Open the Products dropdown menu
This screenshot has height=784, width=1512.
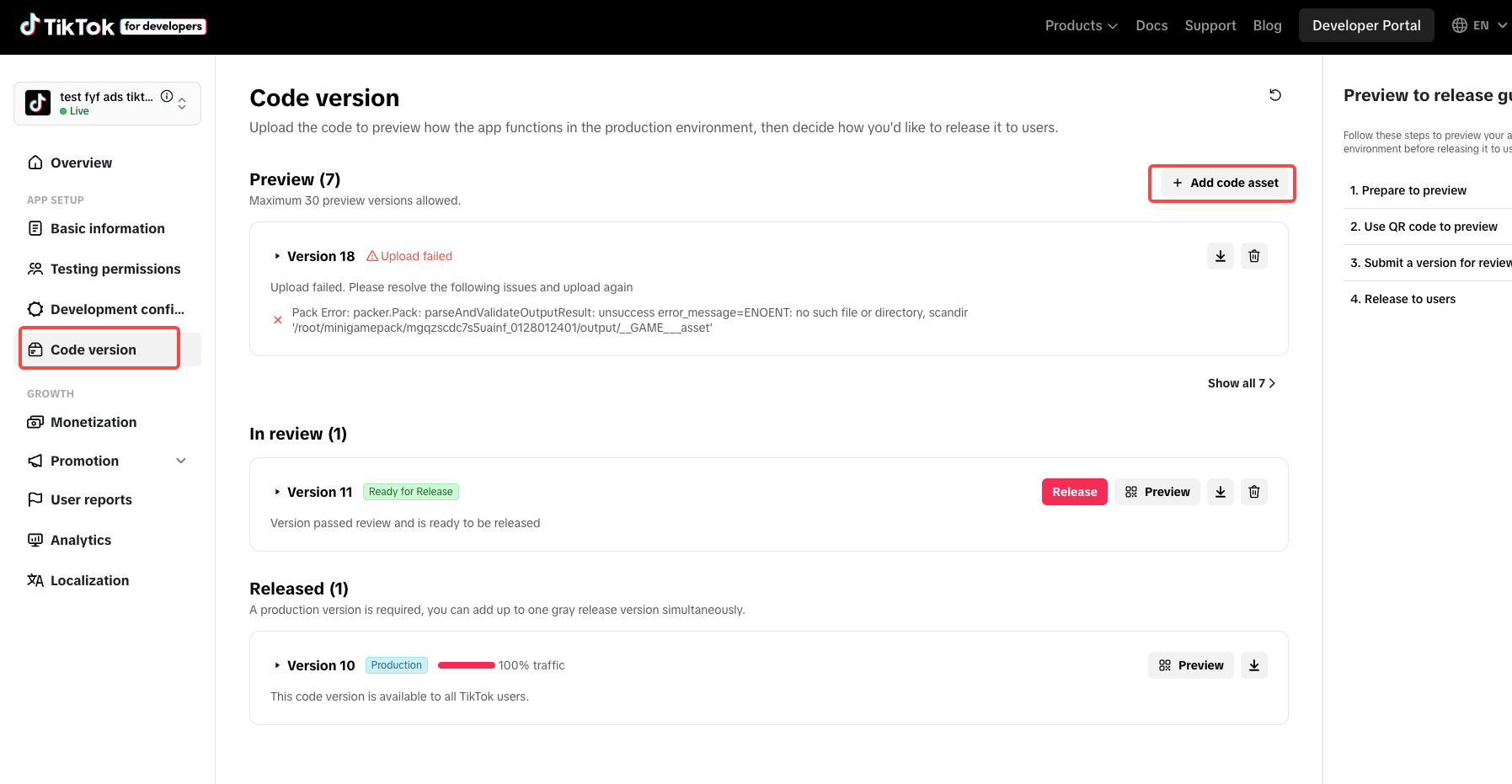[1082, 25]
